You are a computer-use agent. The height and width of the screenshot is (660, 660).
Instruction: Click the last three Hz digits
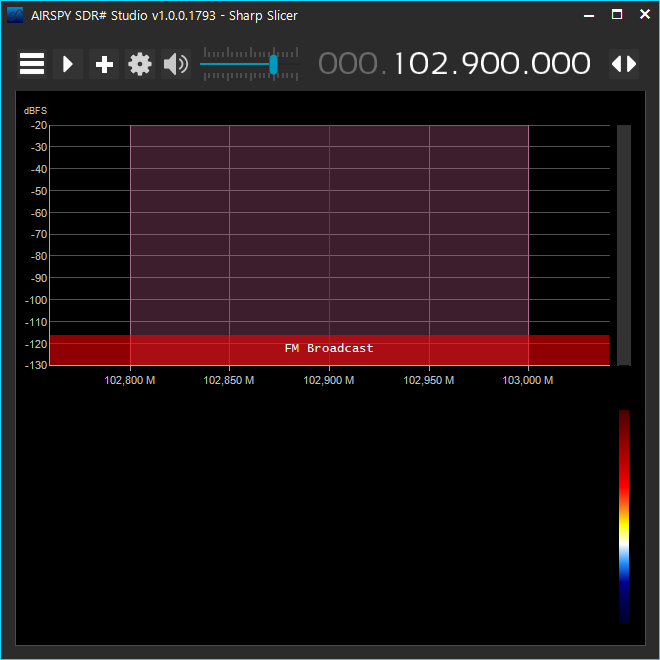(x=561, y=64)
